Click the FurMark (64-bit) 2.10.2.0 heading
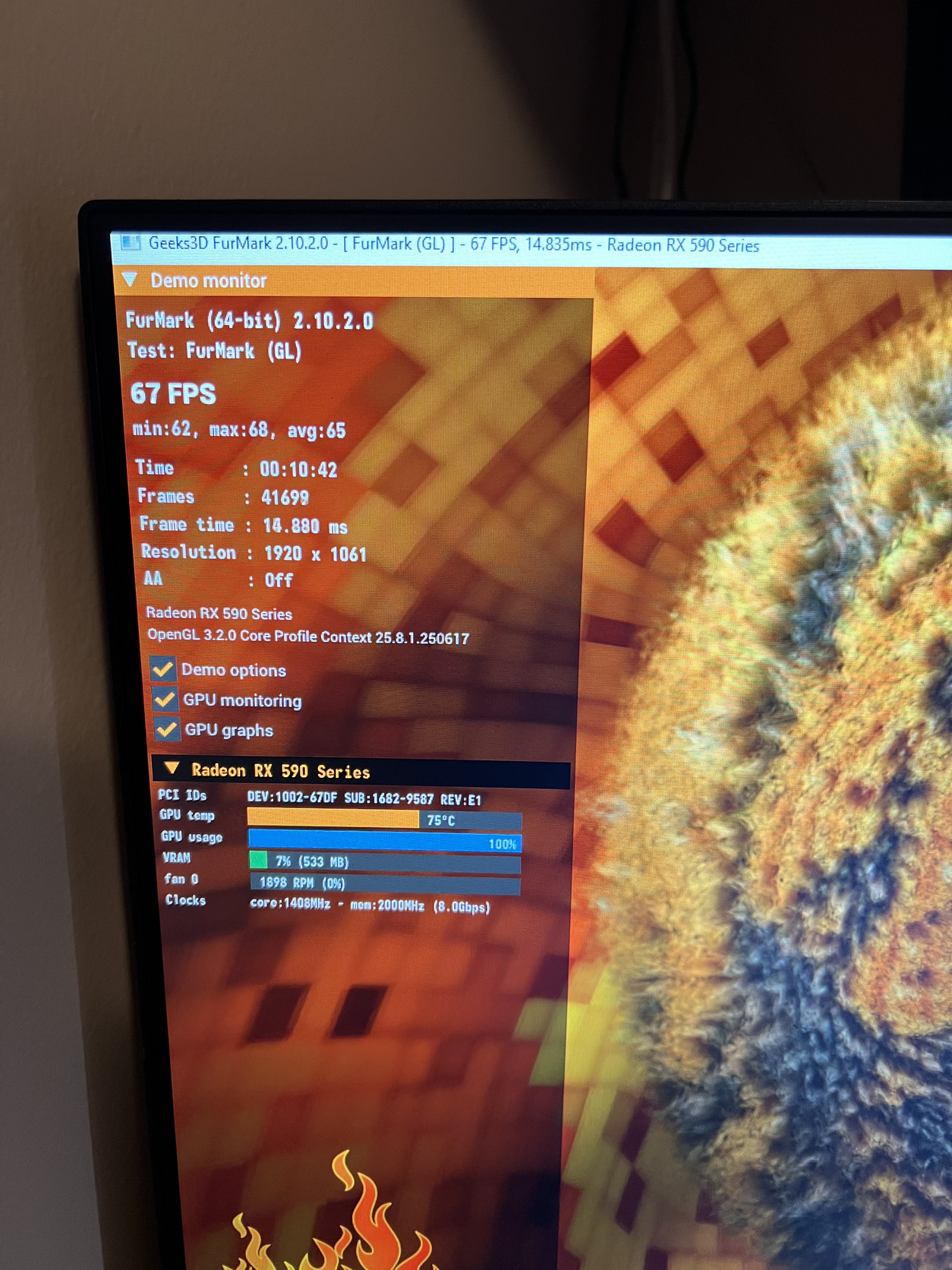952x1270 pixels. (250, 321)
